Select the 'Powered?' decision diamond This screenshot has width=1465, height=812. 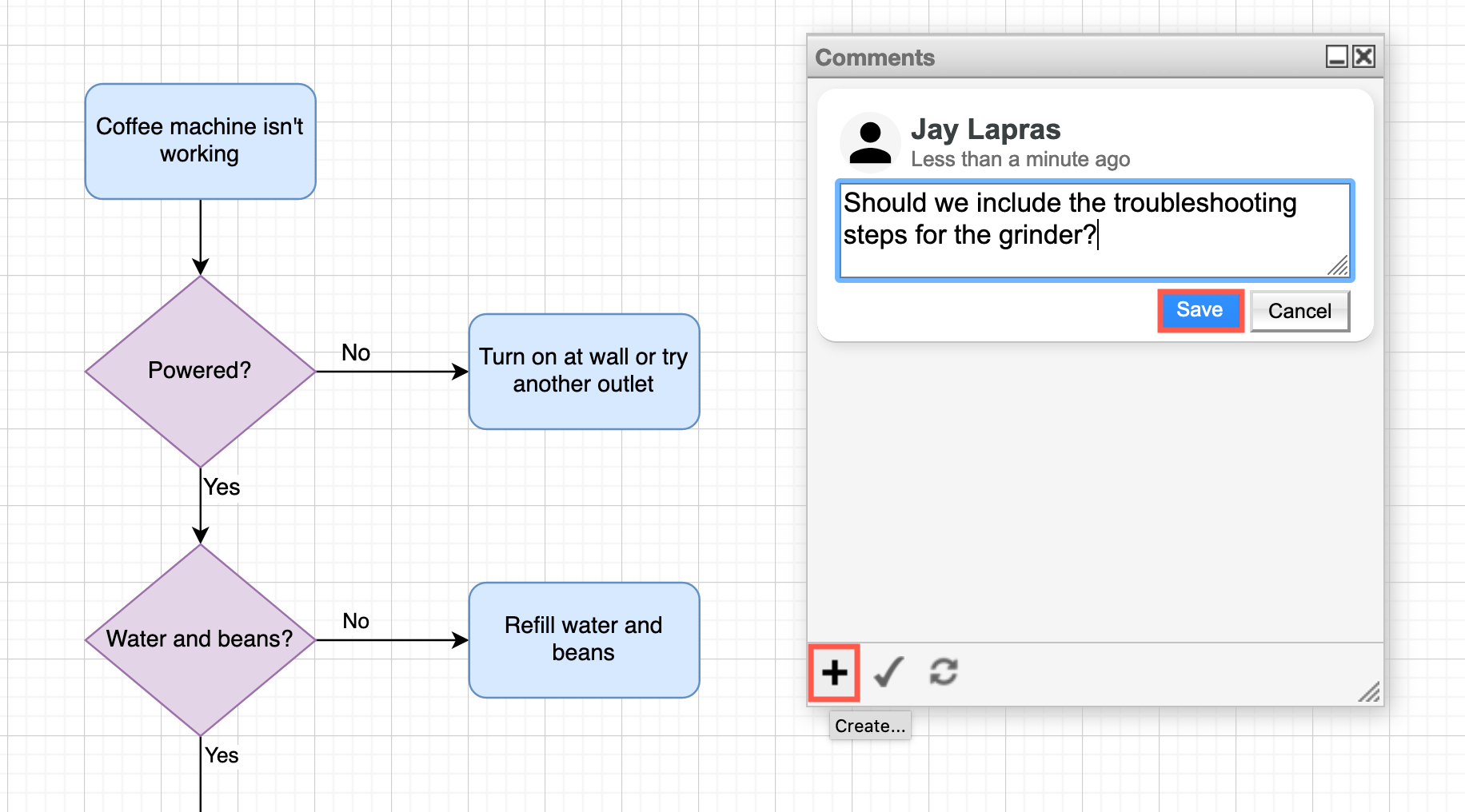tap(200, 370)
